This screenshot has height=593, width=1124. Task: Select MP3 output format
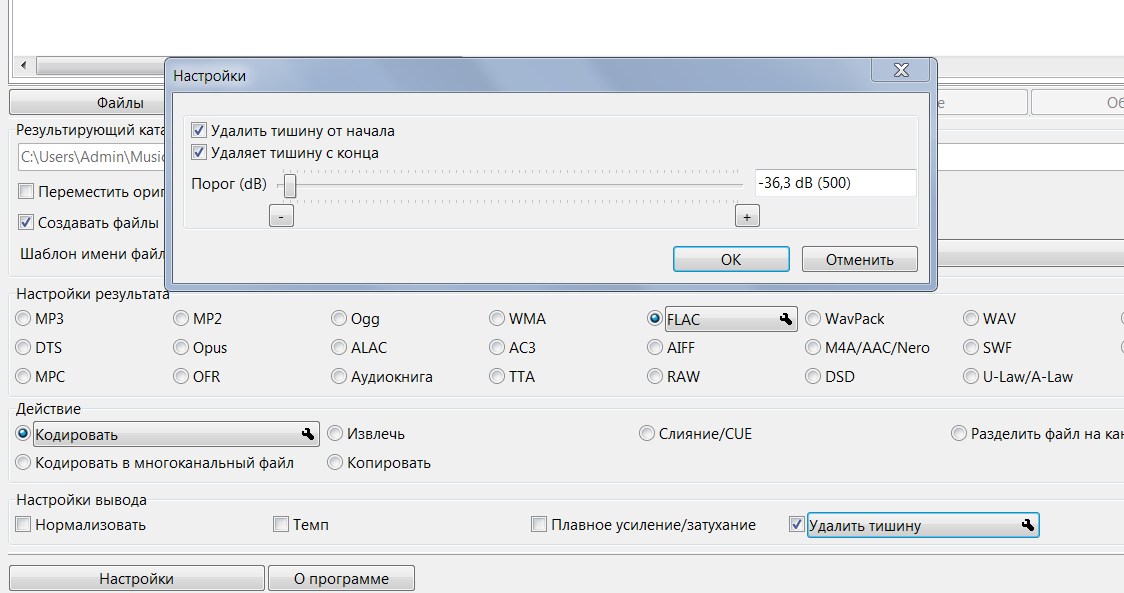(x=24, y=319)
